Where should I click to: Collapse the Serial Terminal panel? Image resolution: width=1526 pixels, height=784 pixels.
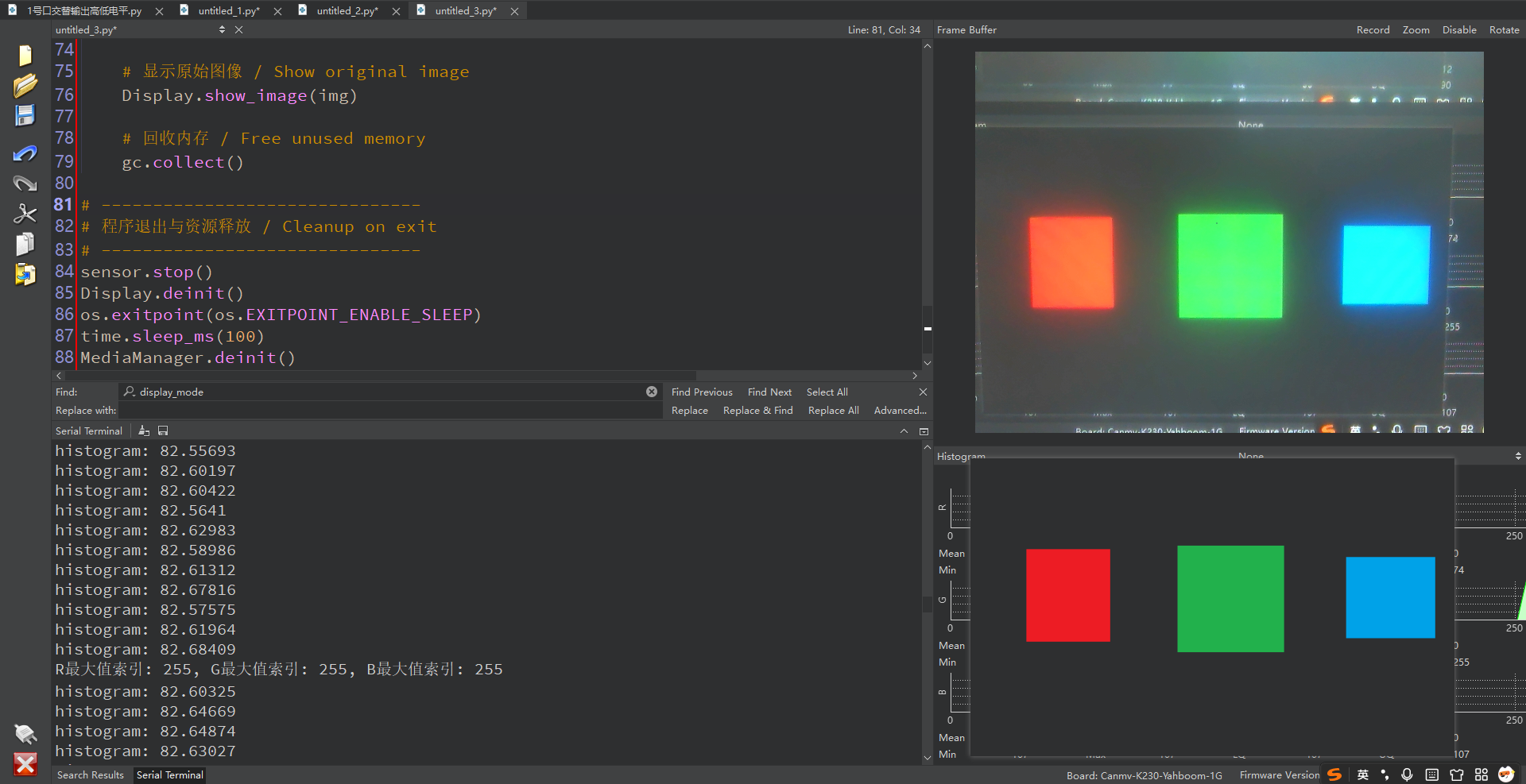coord(904,431)
